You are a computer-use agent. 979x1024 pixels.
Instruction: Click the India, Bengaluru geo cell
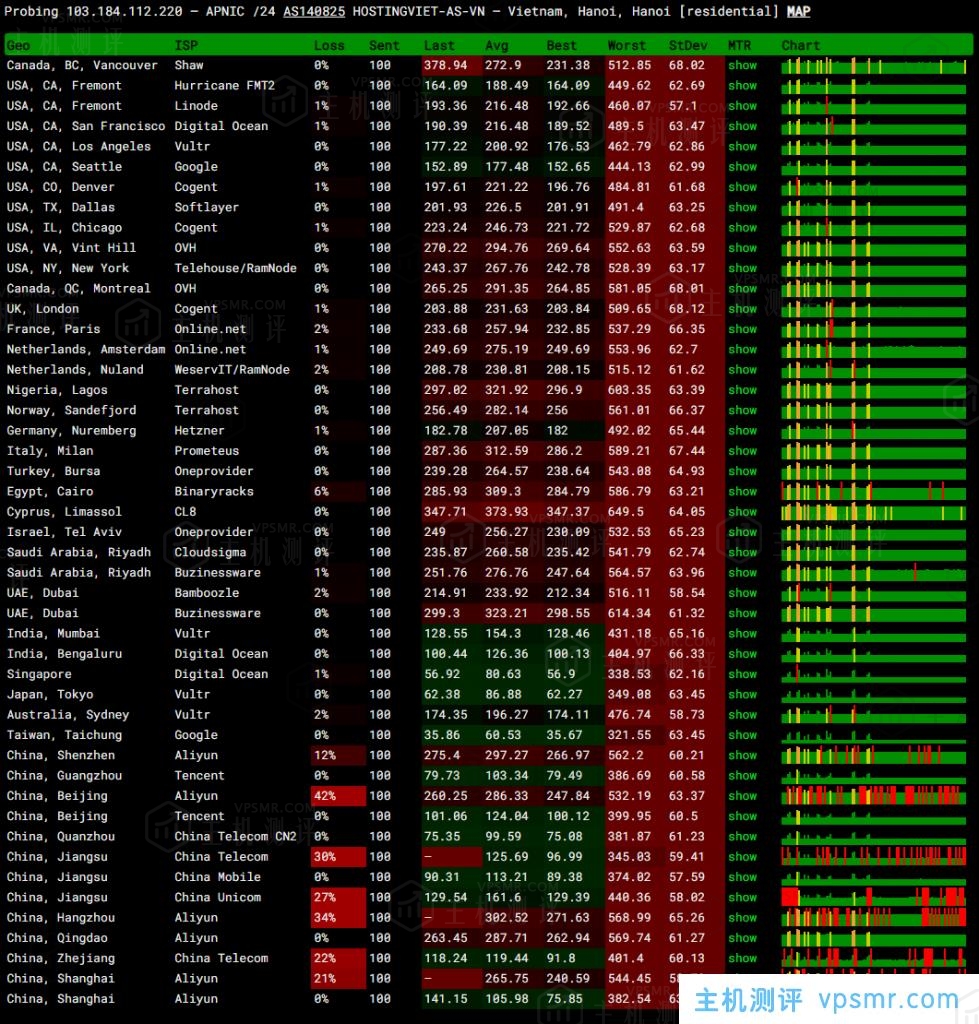coord(64,654)
